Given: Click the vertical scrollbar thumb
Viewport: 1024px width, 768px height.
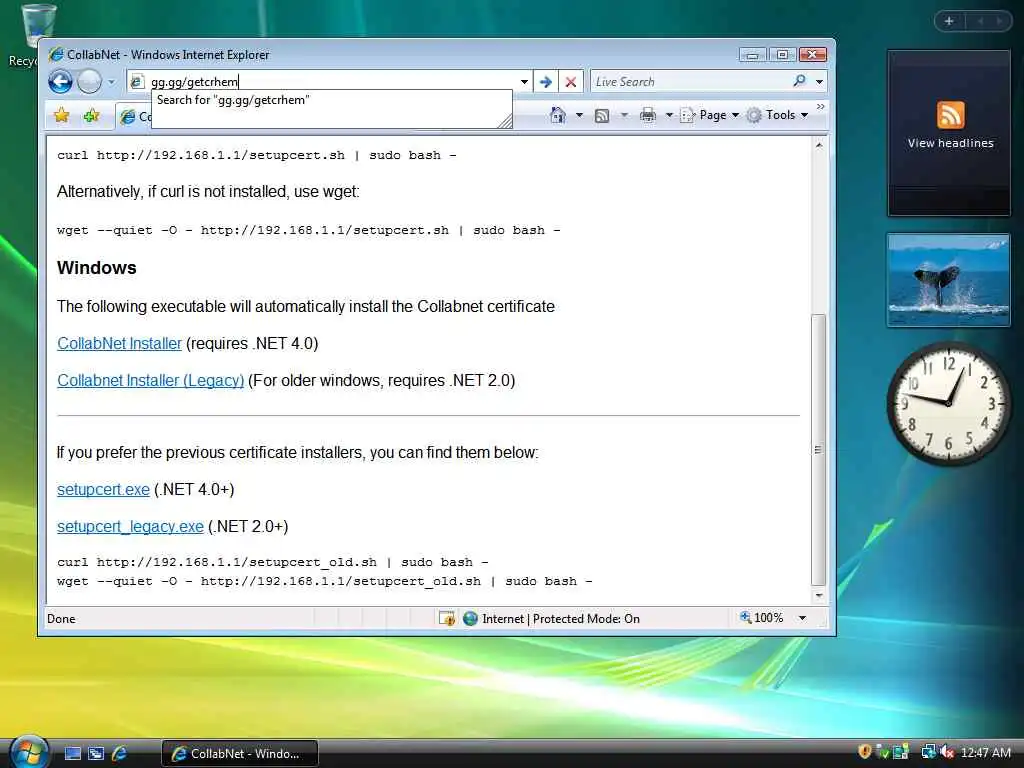Looking at the screenshot, I should point(819,449).
